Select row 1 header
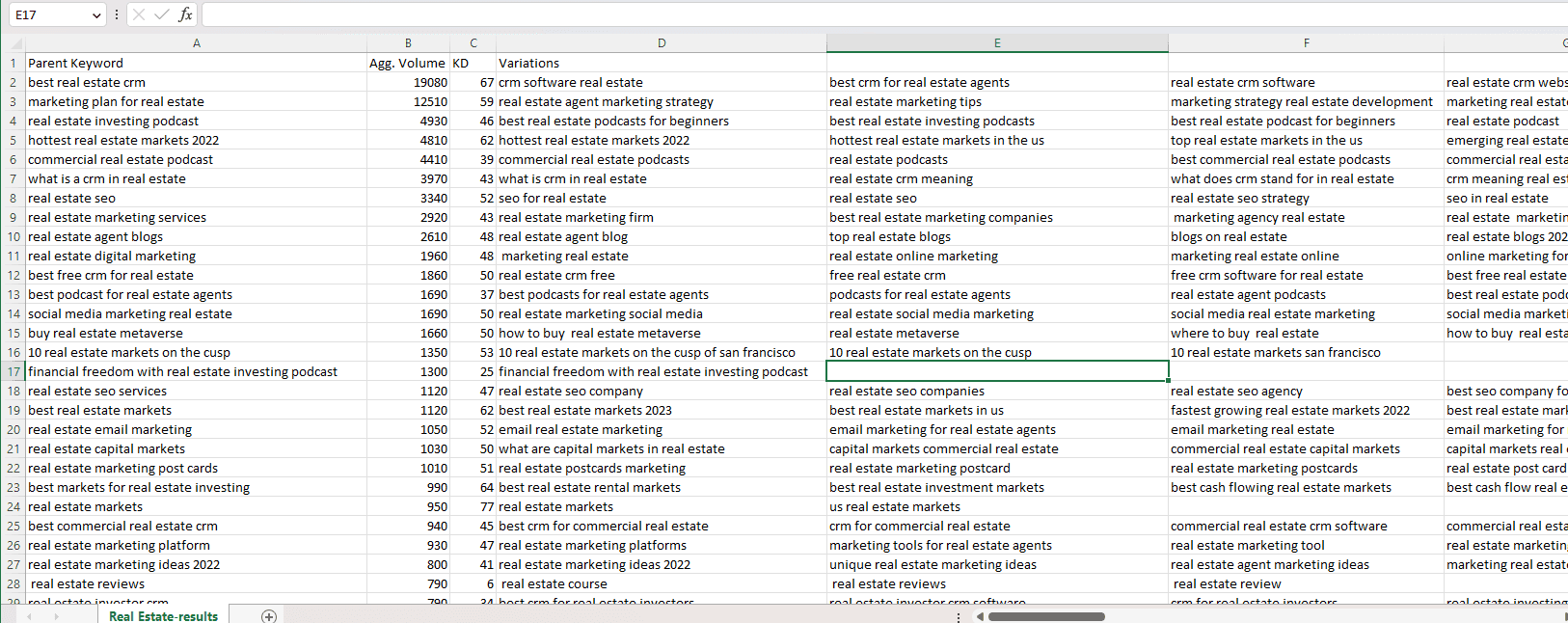 [14, 63]
